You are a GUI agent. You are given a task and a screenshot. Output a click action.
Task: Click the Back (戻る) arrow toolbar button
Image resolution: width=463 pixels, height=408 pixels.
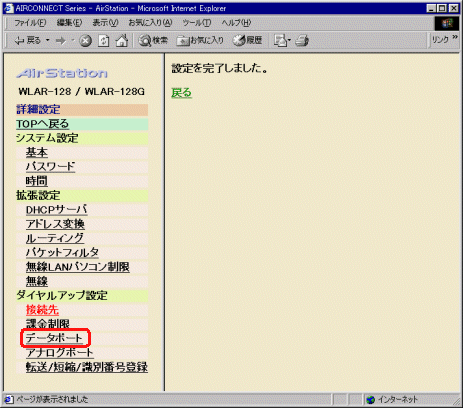(27, 41)
